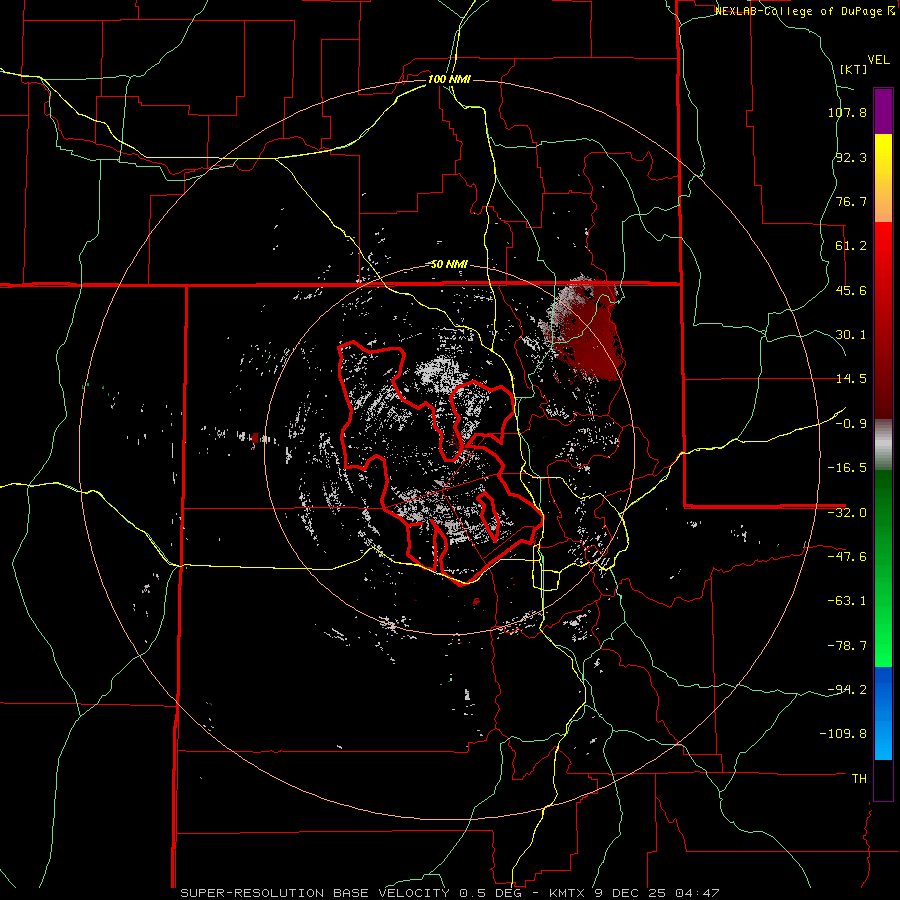900x900 pixels.
Task: Select the -78.7 scale value
Action: [x=847, y=646]
